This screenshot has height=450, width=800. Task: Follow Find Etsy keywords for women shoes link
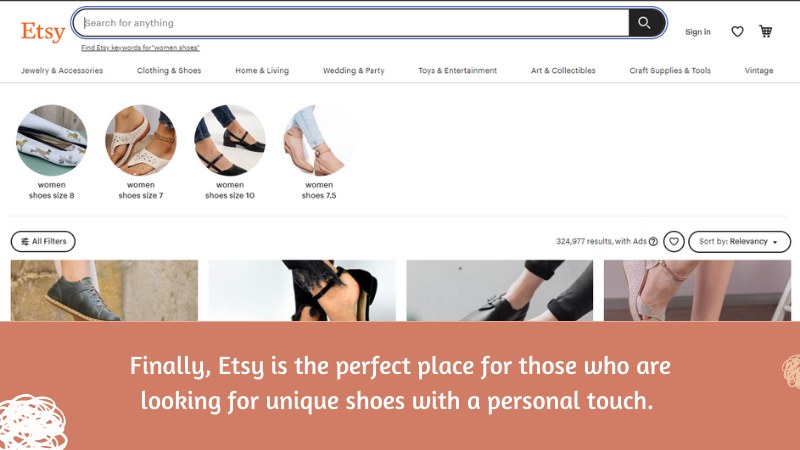[140, 47]
